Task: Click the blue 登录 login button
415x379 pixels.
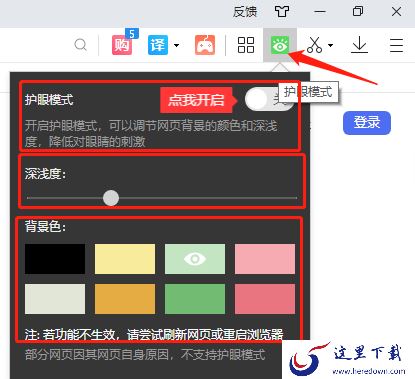Action: tap(367, 123)
